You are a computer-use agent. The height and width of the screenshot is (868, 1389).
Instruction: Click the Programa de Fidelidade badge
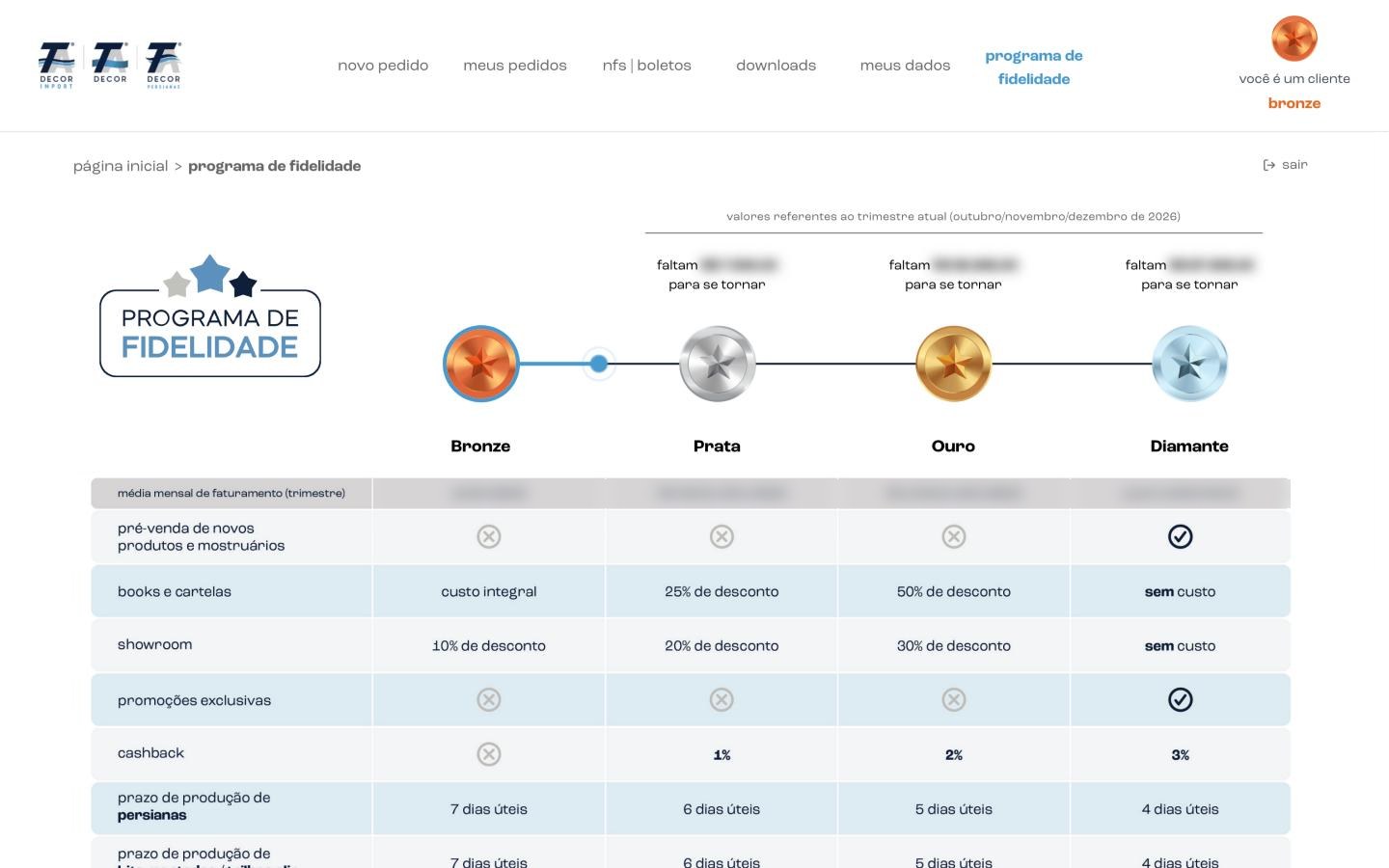[210, 316]
